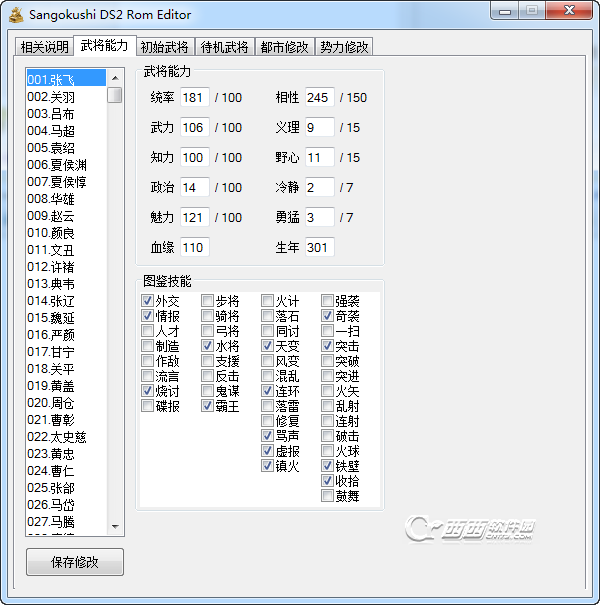The image size is (600, 605).
Task: Select the 待机武将 tab
Action: coord(224,47)
